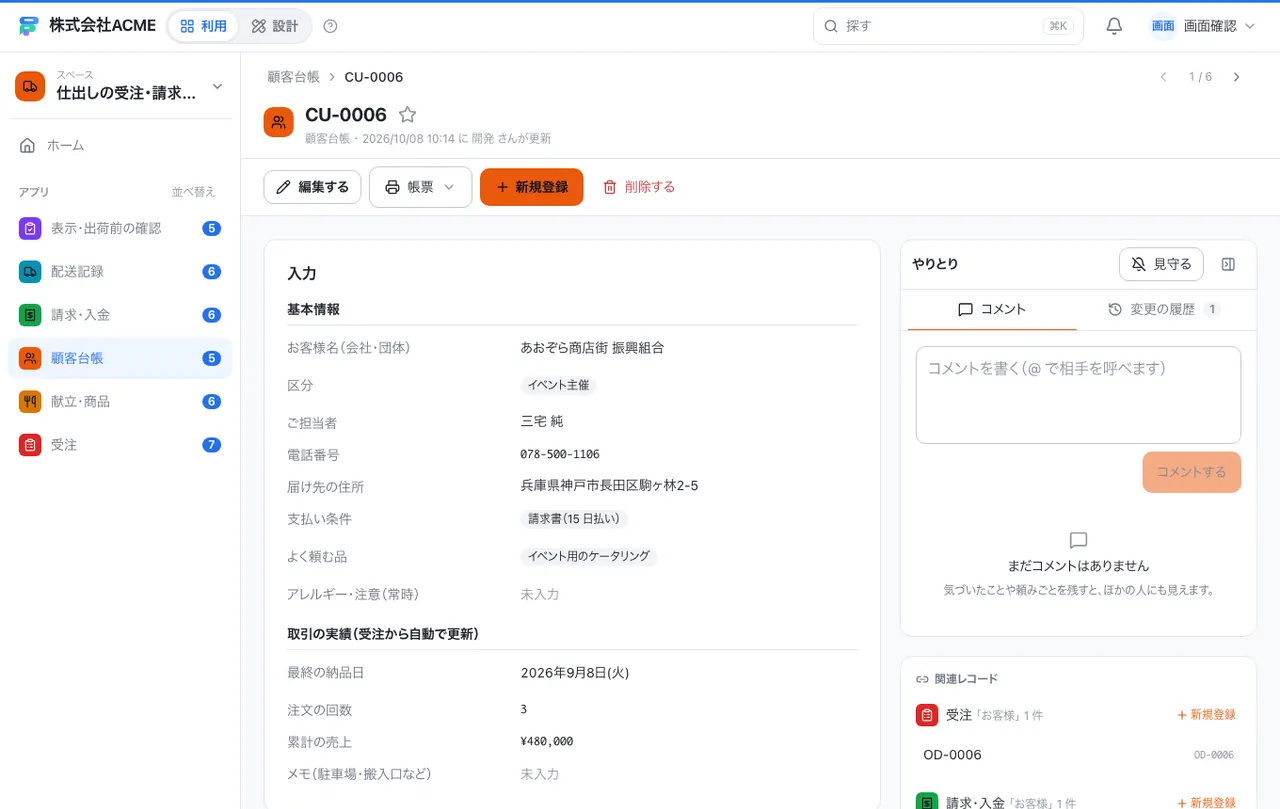This screenshot has width=1280, height=809.
Task: Click the 受注 related record icon
Action: [x=927, y=715]
